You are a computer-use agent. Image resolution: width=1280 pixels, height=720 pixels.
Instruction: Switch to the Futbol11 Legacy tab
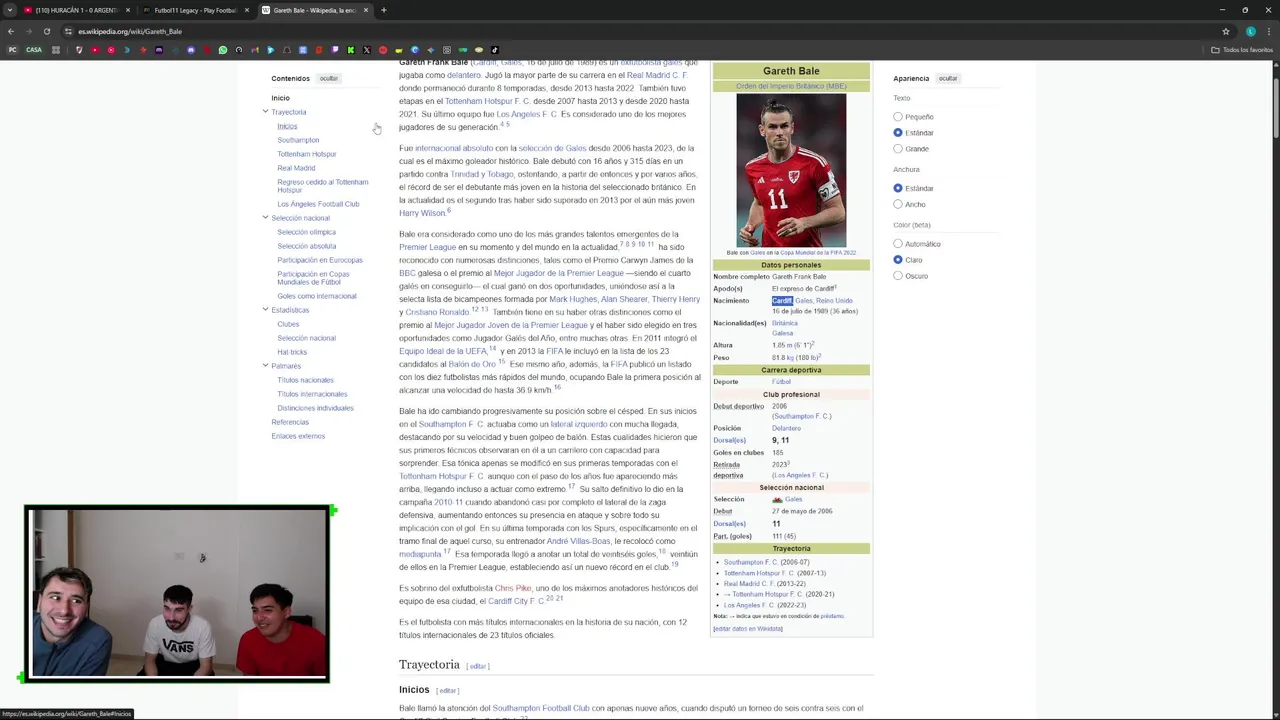[195, 10]
